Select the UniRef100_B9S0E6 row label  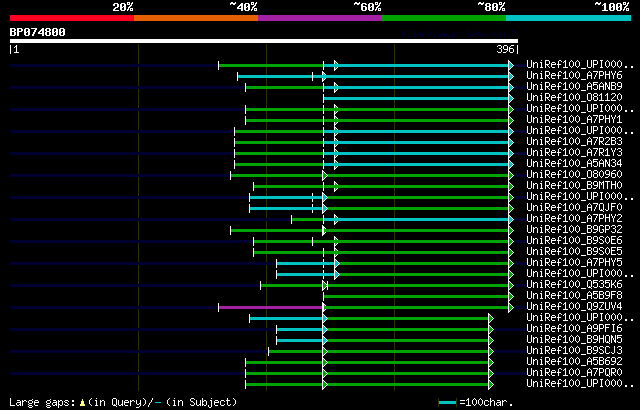pos(574,241)
